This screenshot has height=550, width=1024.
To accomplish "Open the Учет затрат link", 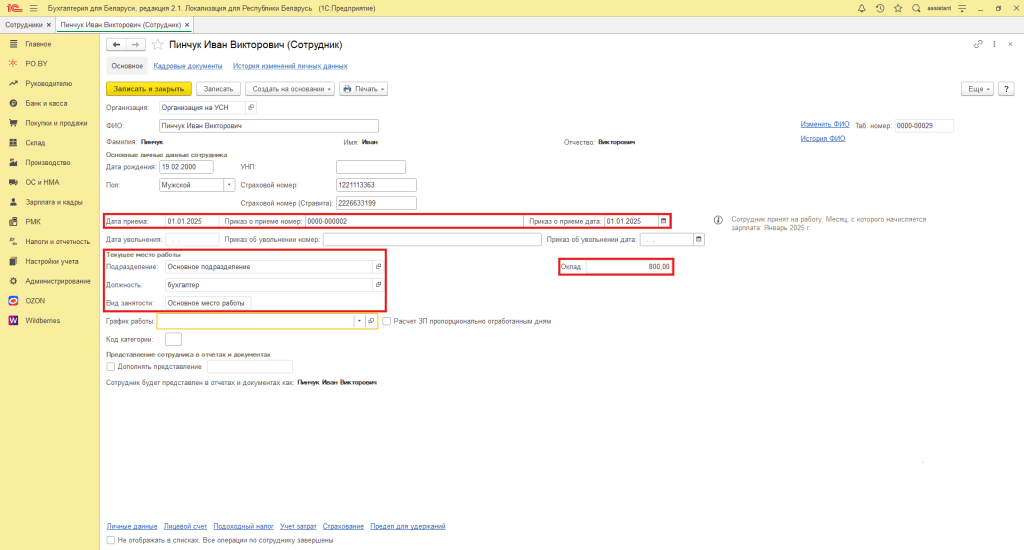I will tap(298, 526).
